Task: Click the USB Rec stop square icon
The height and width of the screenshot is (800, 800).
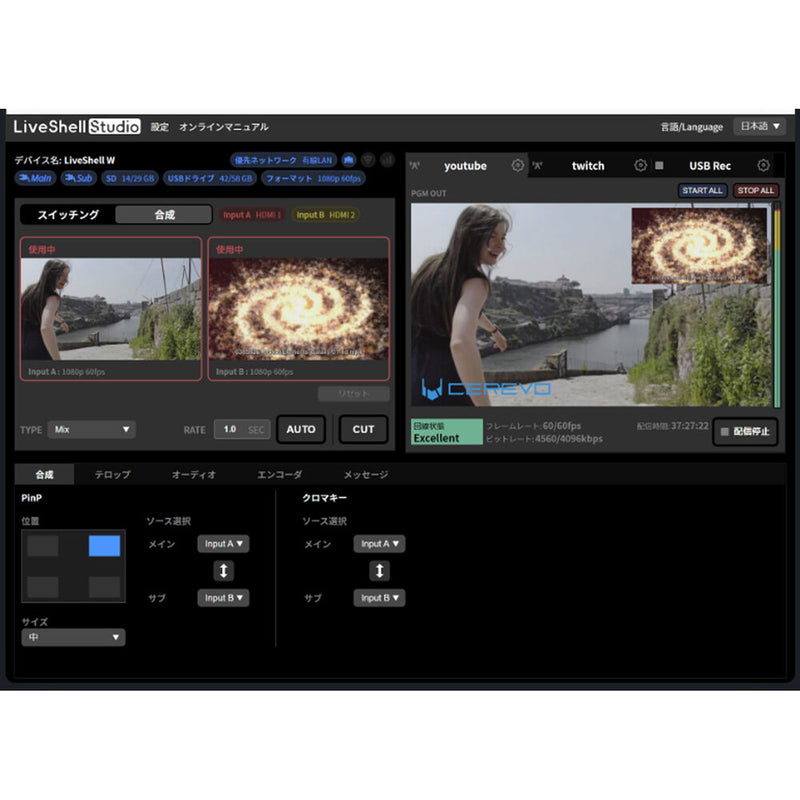Action: [x=660, y=166]
